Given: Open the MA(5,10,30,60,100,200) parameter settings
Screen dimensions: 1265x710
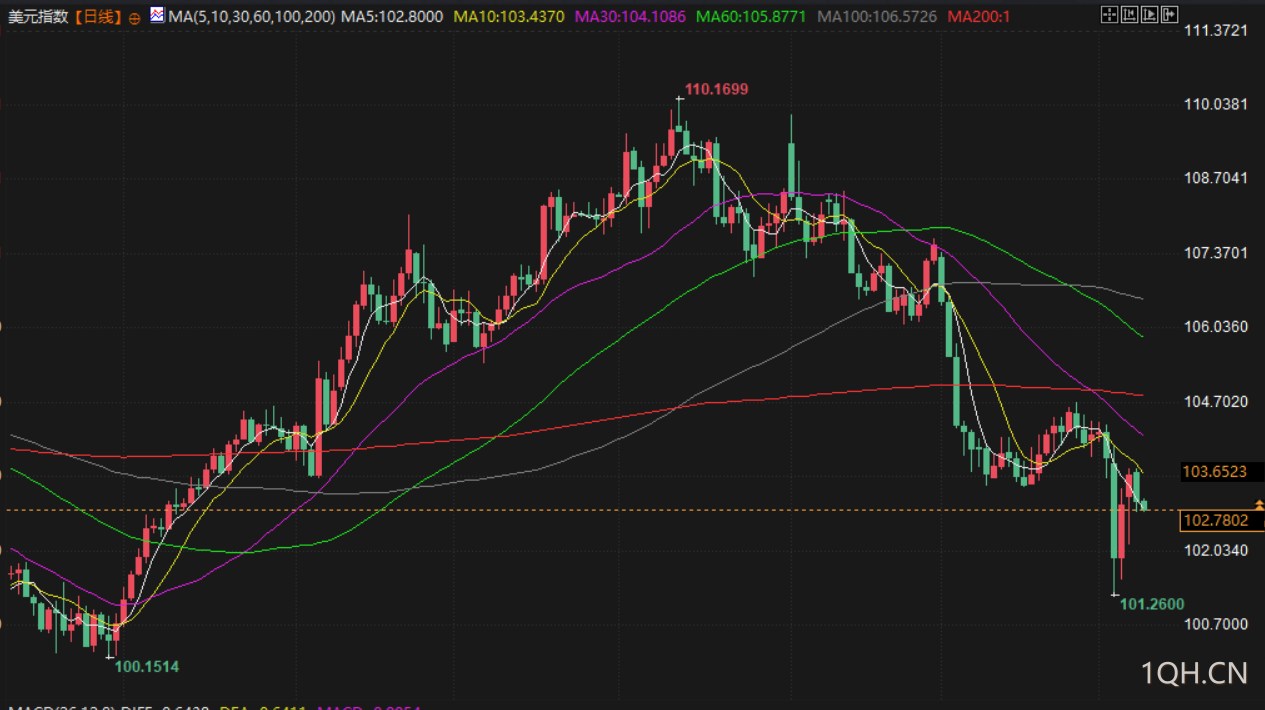Looking at the screenshot, I should (x=252, y=17).
